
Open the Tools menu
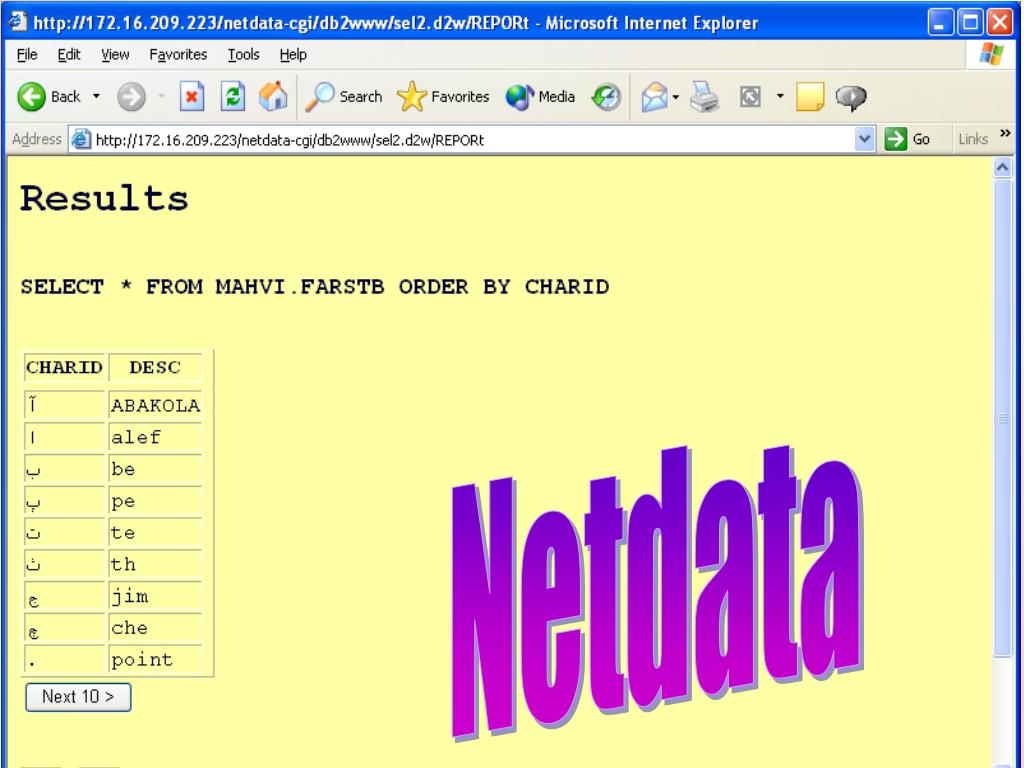point(244,55)
